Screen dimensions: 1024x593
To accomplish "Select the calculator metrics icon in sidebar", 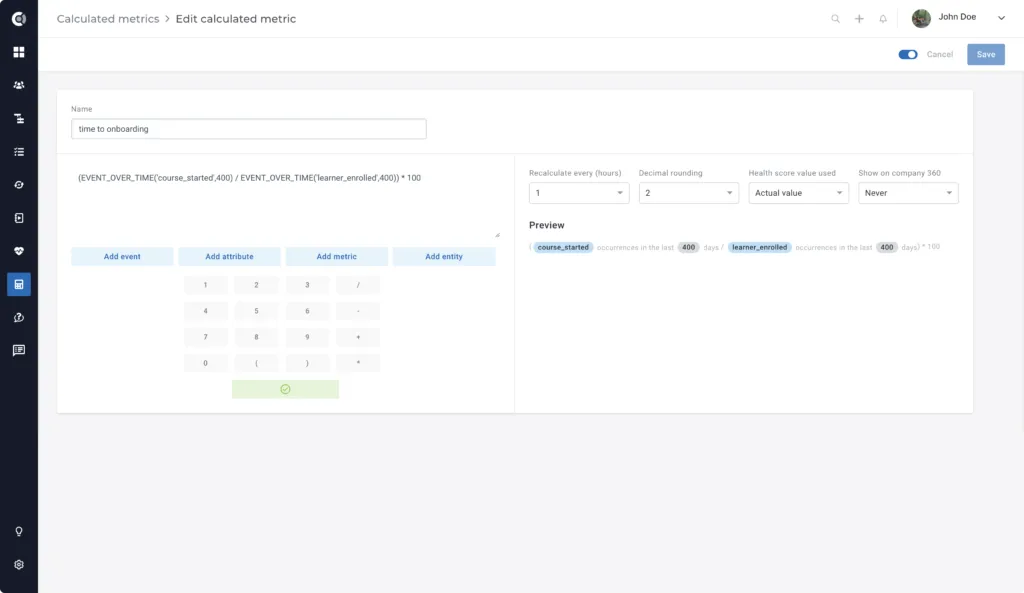I will 19,284.
